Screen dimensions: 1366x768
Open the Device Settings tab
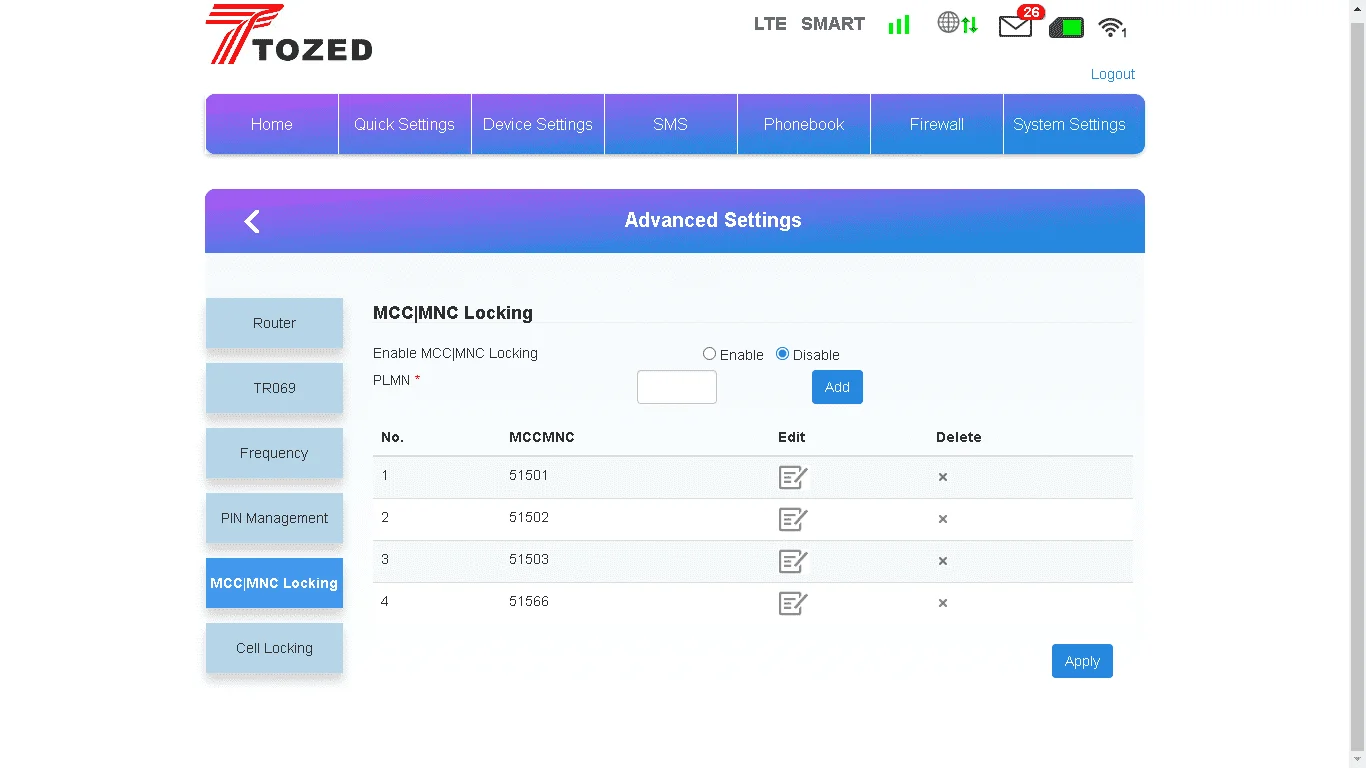coord(538,124)
